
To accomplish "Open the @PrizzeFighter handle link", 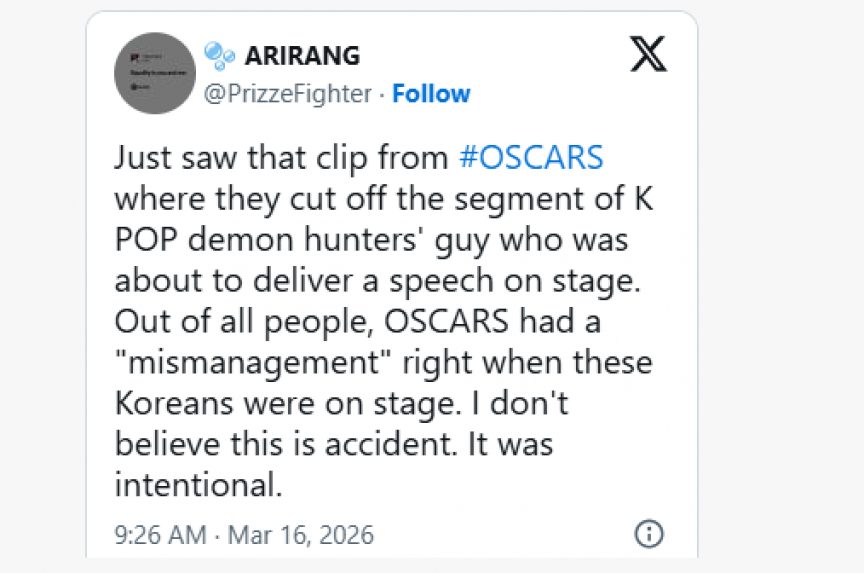I will [x=287, y=94].
